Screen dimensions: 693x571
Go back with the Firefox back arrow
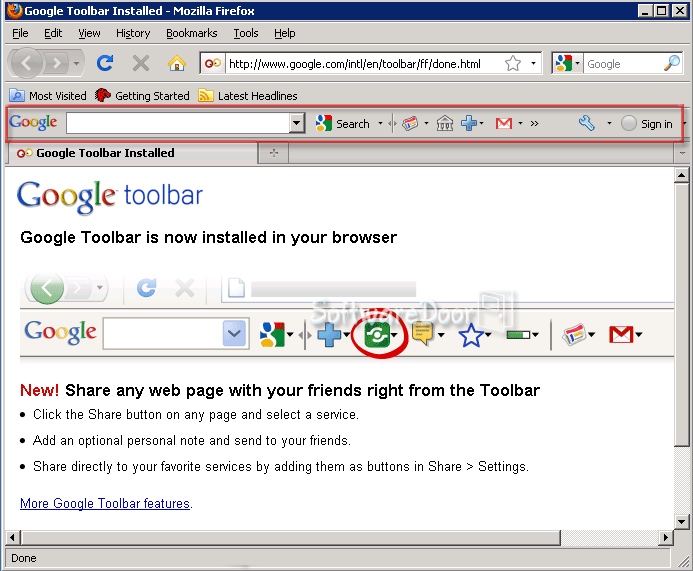click(x=26, y=64)
